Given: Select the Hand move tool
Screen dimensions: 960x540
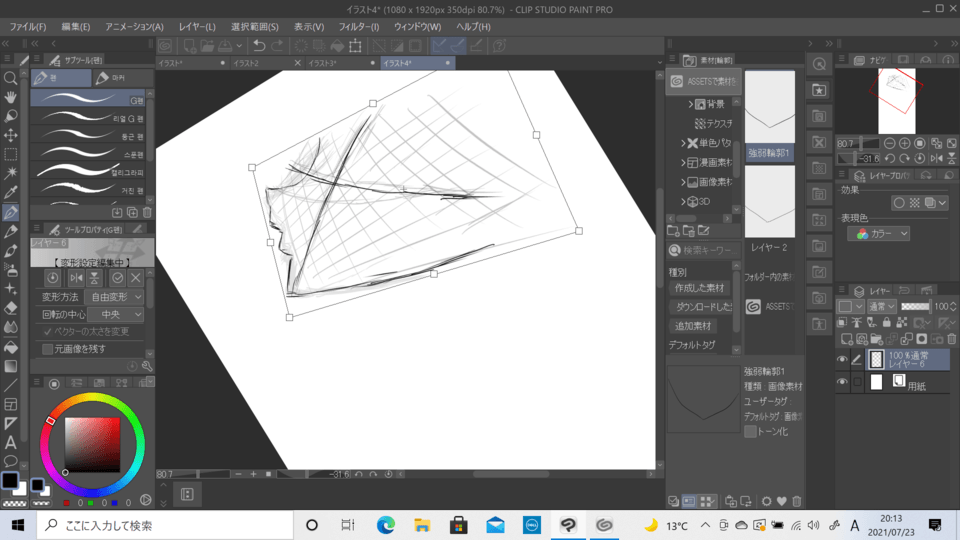Looking at the screenshot, I should pyautogui.click(x=10, y=97).
